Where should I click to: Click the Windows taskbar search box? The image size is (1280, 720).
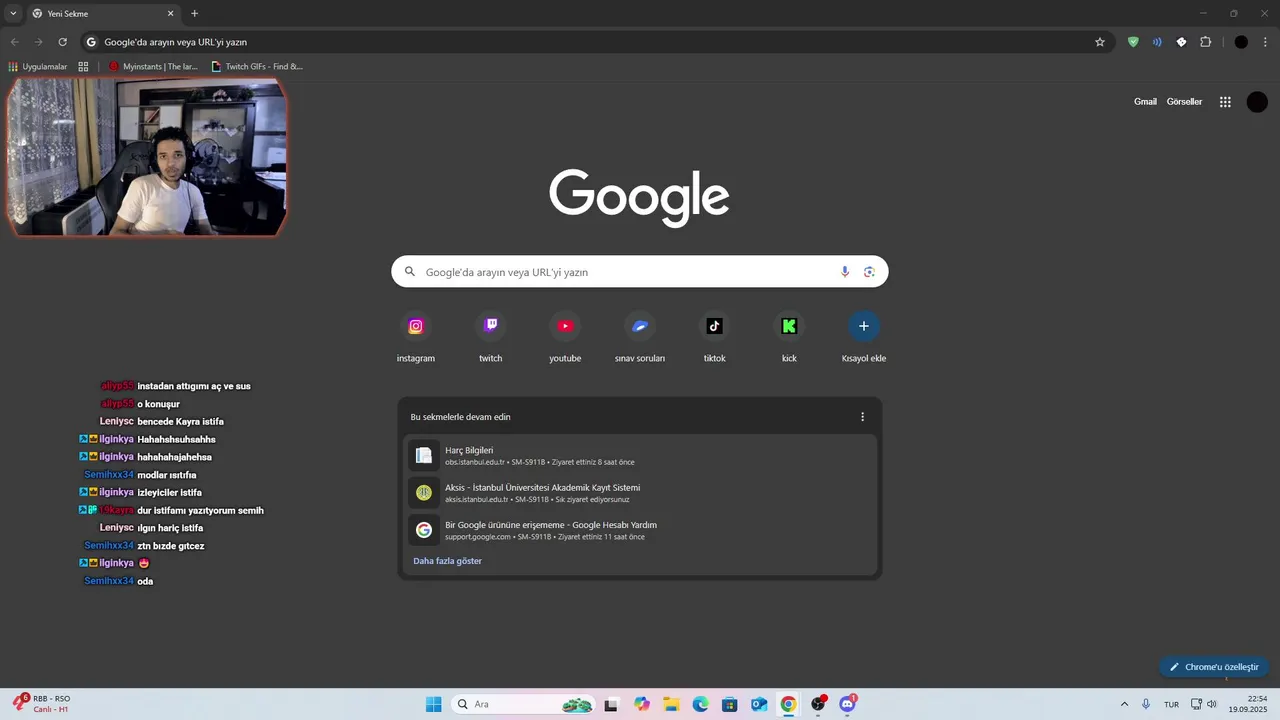click(523, 704)
